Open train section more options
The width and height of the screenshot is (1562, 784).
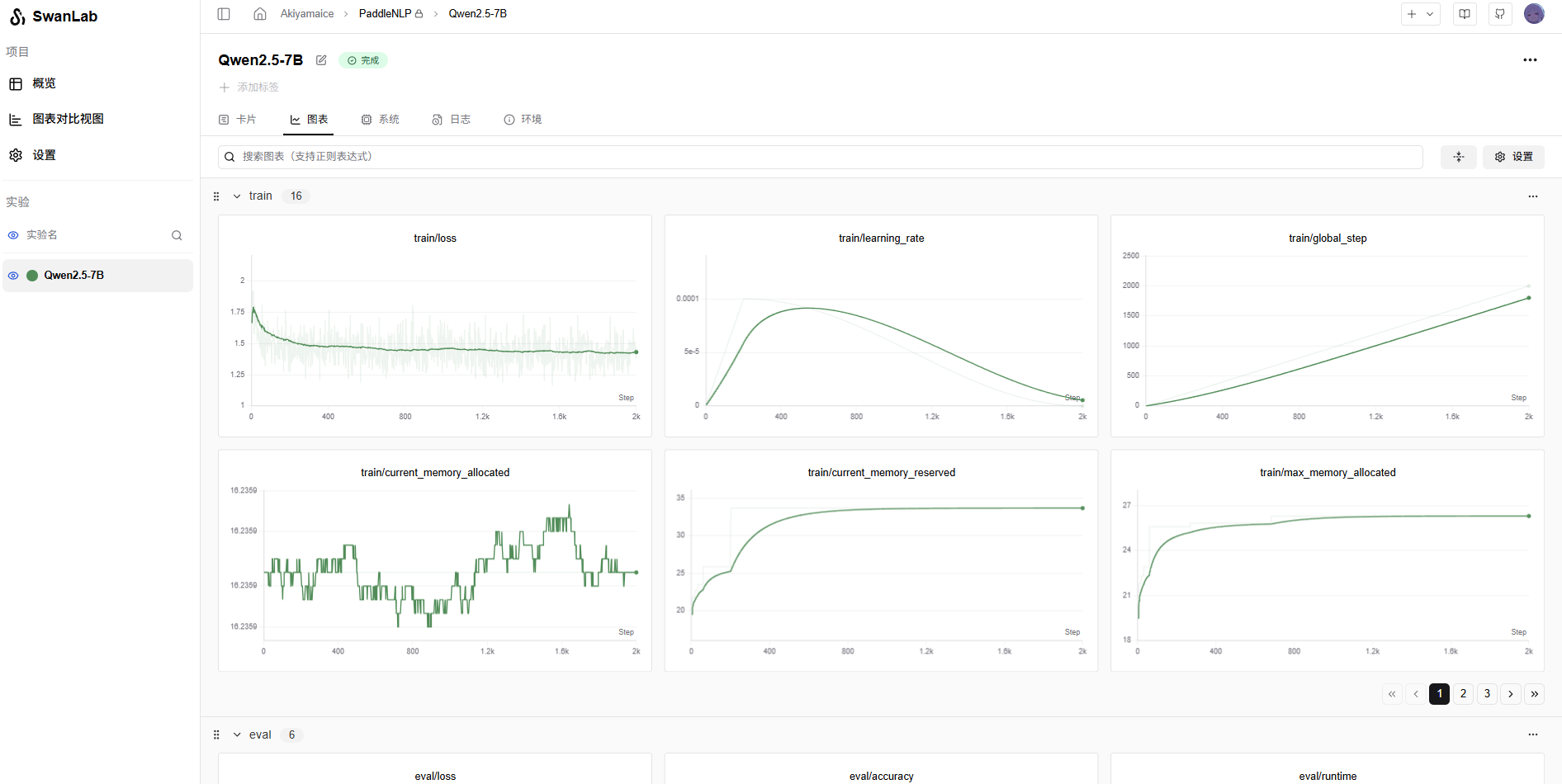pyautogui.click(x=1533, y=196)
